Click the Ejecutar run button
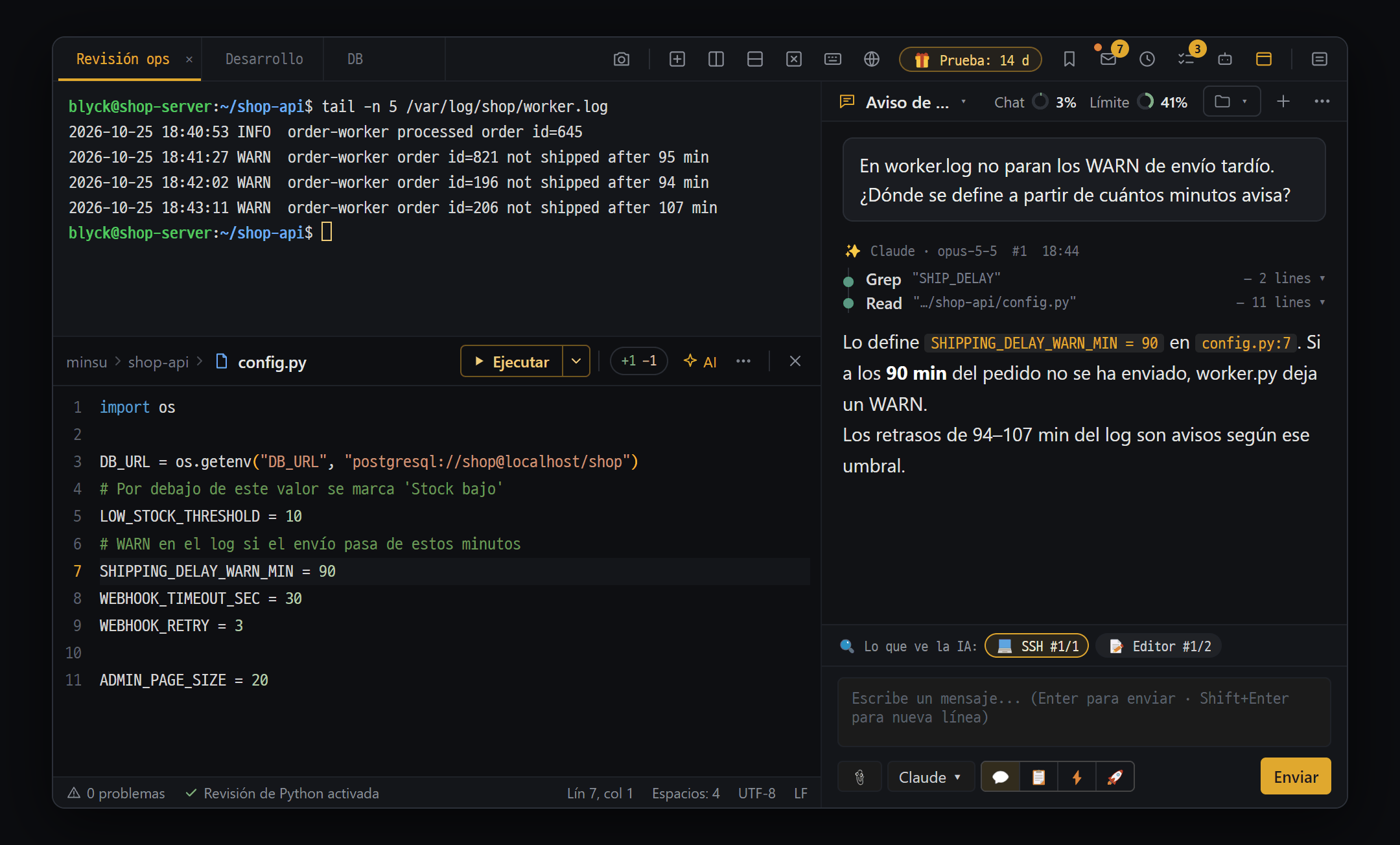Viewport: 1400px width, 845px height. (511, 361)
